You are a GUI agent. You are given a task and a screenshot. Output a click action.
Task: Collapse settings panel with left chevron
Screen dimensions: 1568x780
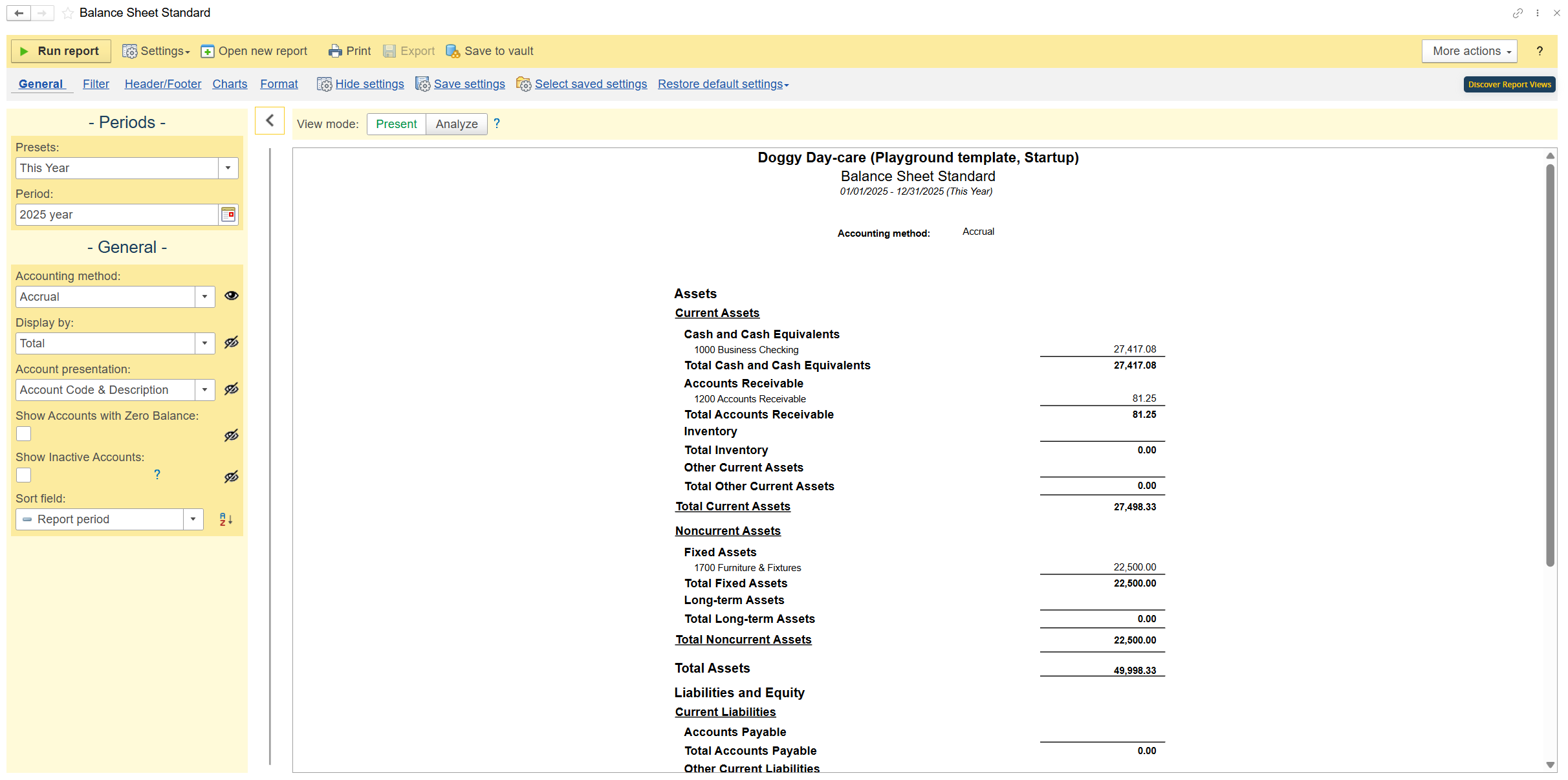click(270, 121)
